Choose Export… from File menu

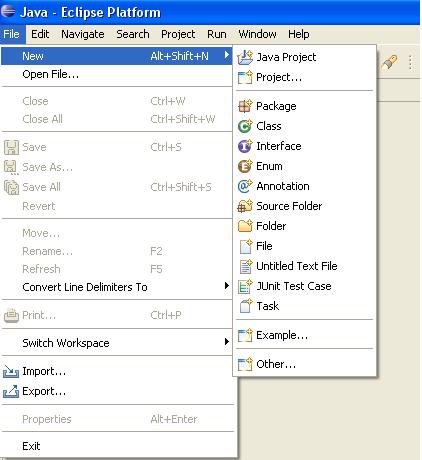pyautogui.click(x=117, y=391)
